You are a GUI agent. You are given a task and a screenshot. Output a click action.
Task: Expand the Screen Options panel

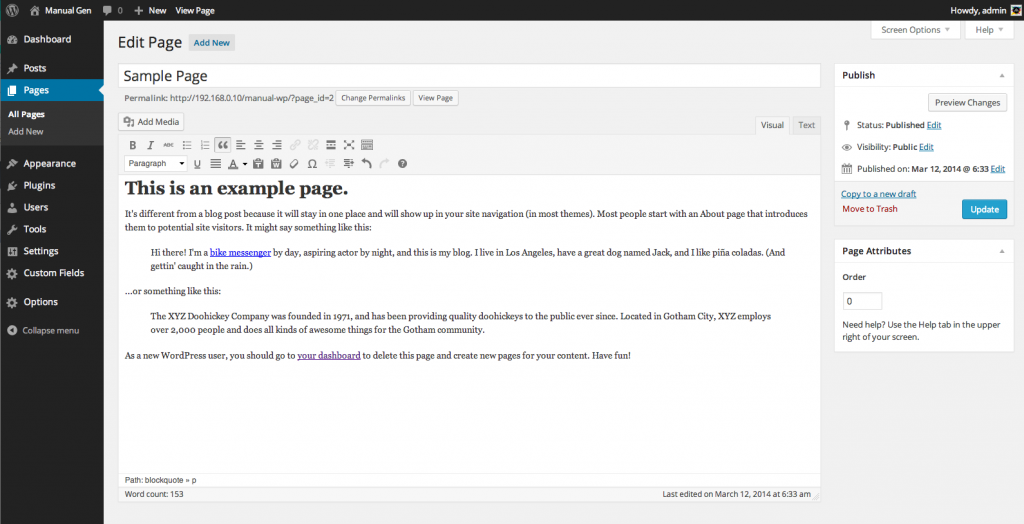[x=915, y=30]
